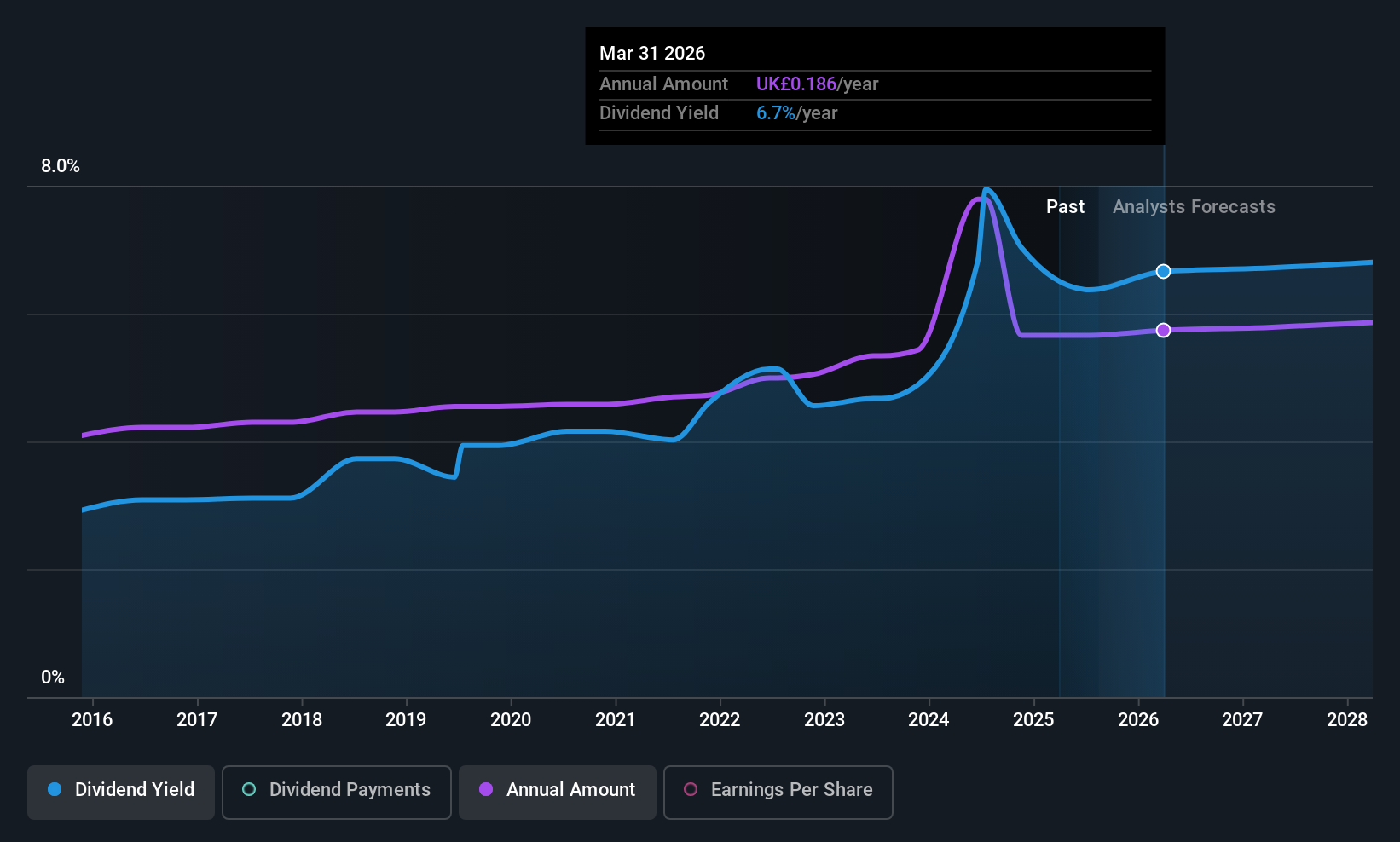The image size is (1400, 842).
Task: Click the 2019 x-axis label
Action: pyautogui.click(x=406, y=720)
